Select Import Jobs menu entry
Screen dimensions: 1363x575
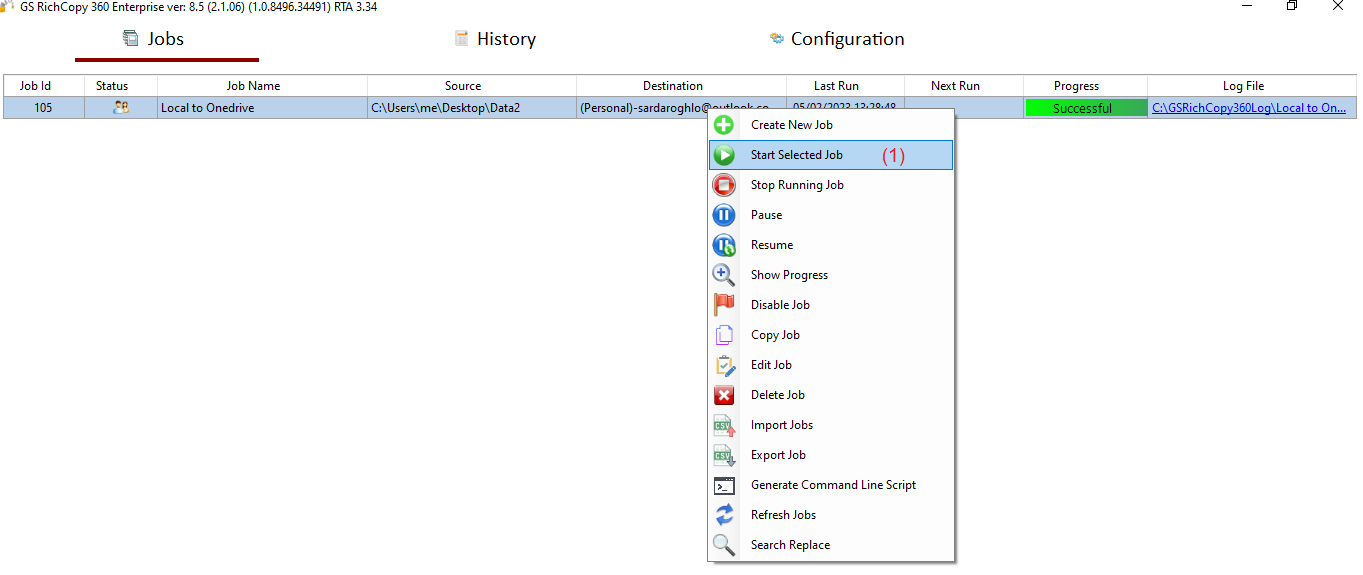pyautogui.click(x=781, y=425)
